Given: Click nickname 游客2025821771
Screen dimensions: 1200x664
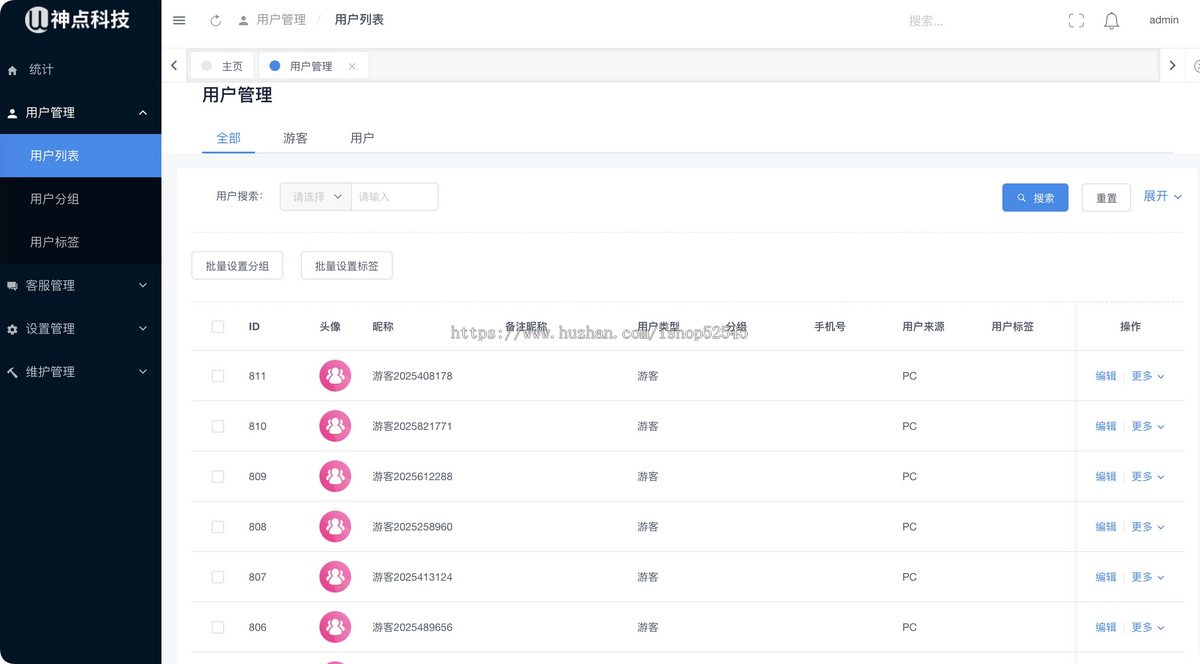Looking at the screenshot, I should point(412,426).
